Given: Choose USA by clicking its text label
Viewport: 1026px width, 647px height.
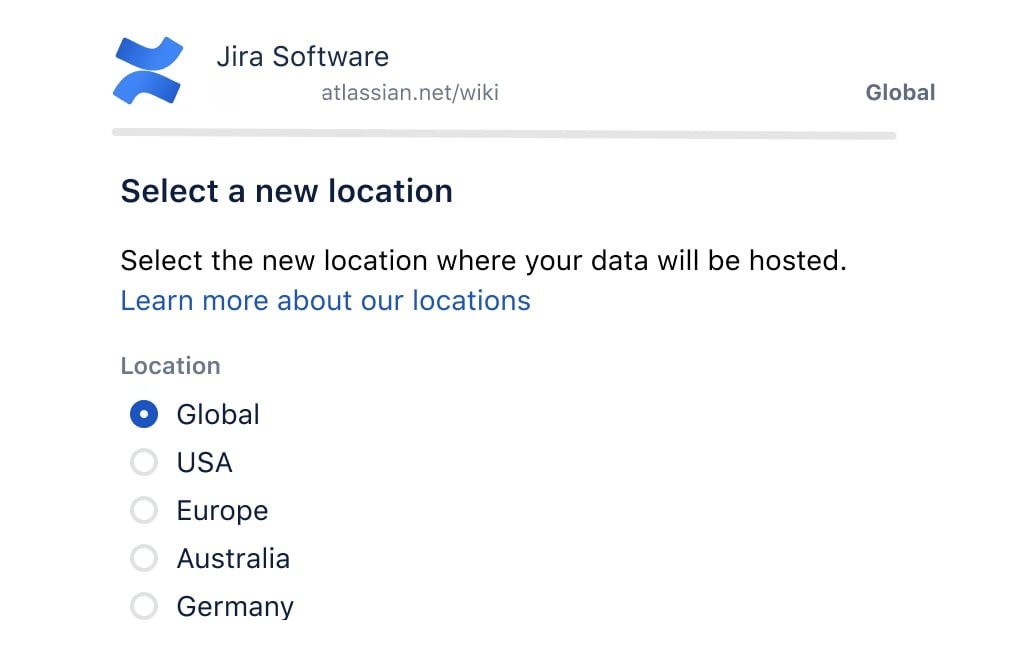Looking at the screenshot, I should tap(204, 462).
